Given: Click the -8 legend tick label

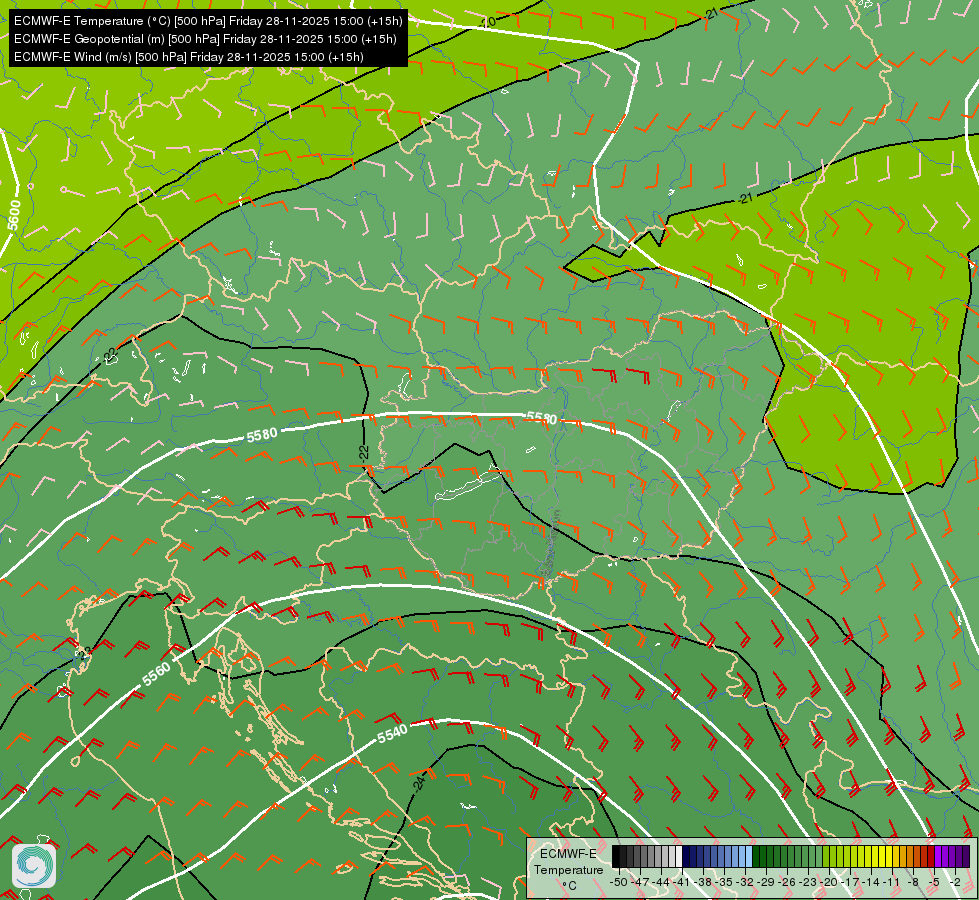Looking at the screenshot, I should coord(913,882).
